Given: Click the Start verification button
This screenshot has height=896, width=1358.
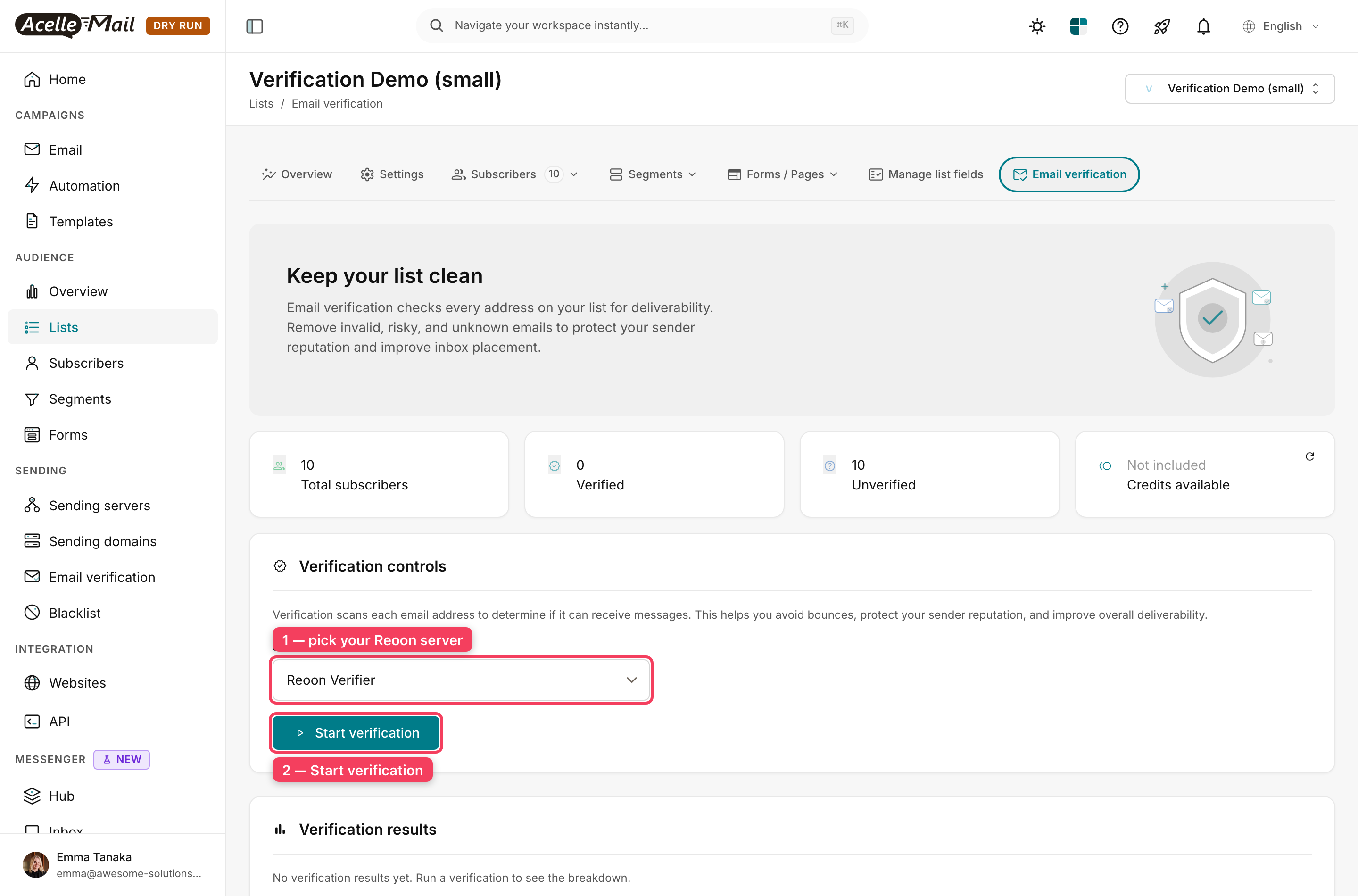Looking at the screenshot, I should pos(356,732).
